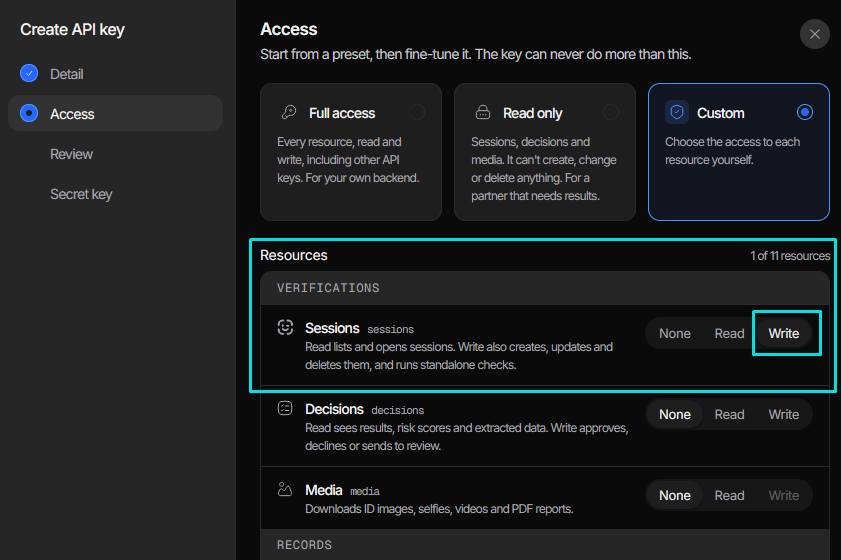Click the Sessions face-scan icon

pyautogui.click(x=285, y=327)
